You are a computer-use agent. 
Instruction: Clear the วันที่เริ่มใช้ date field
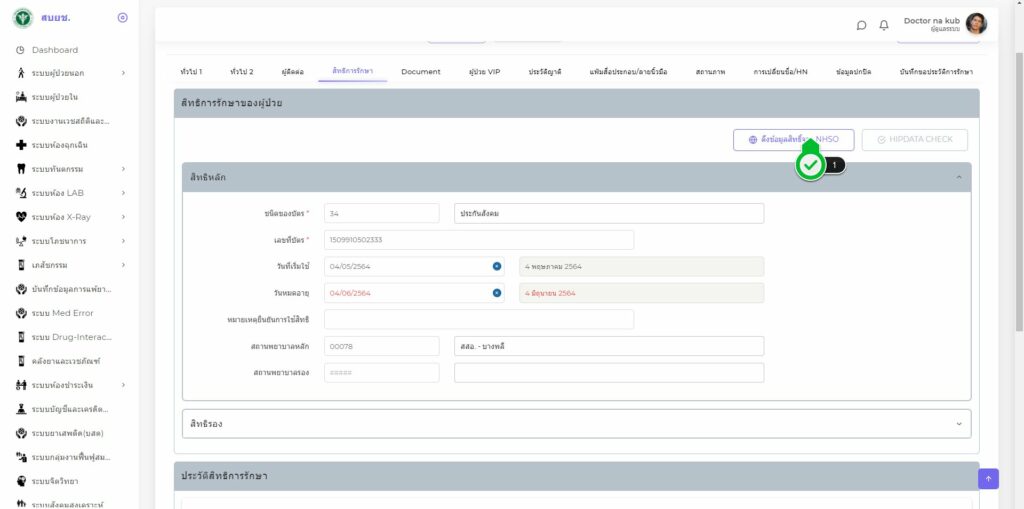(x=497, y=266)
